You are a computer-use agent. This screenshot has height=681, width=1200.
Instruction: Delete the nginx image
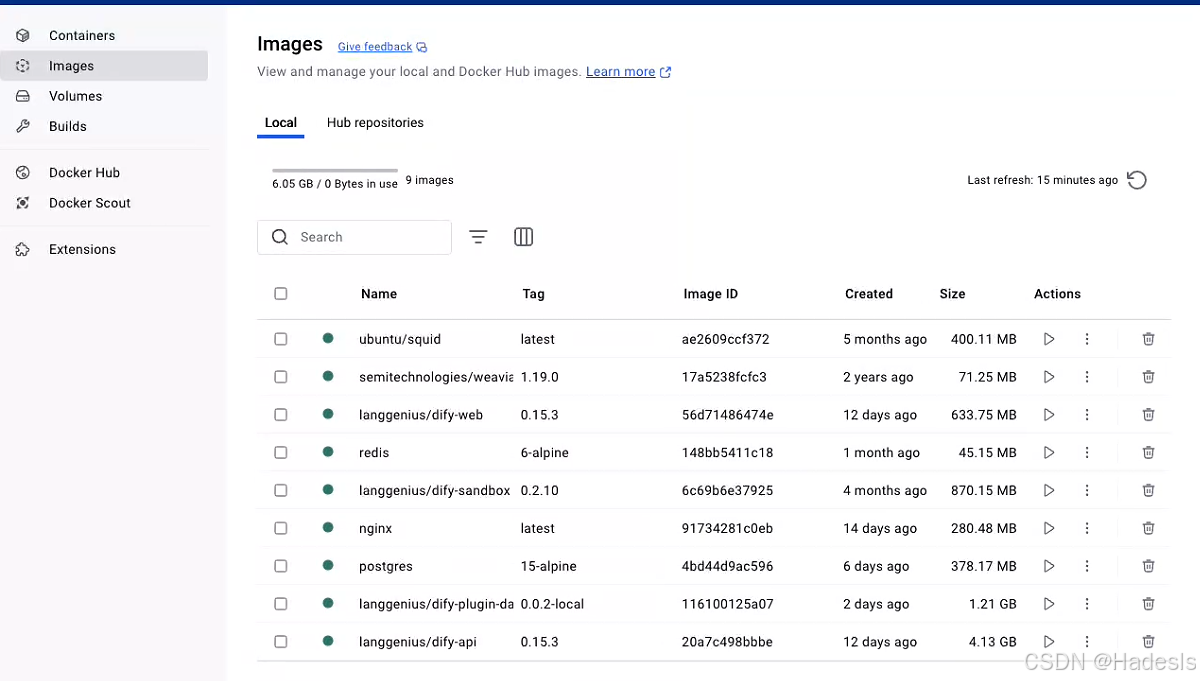point(1148,528)
